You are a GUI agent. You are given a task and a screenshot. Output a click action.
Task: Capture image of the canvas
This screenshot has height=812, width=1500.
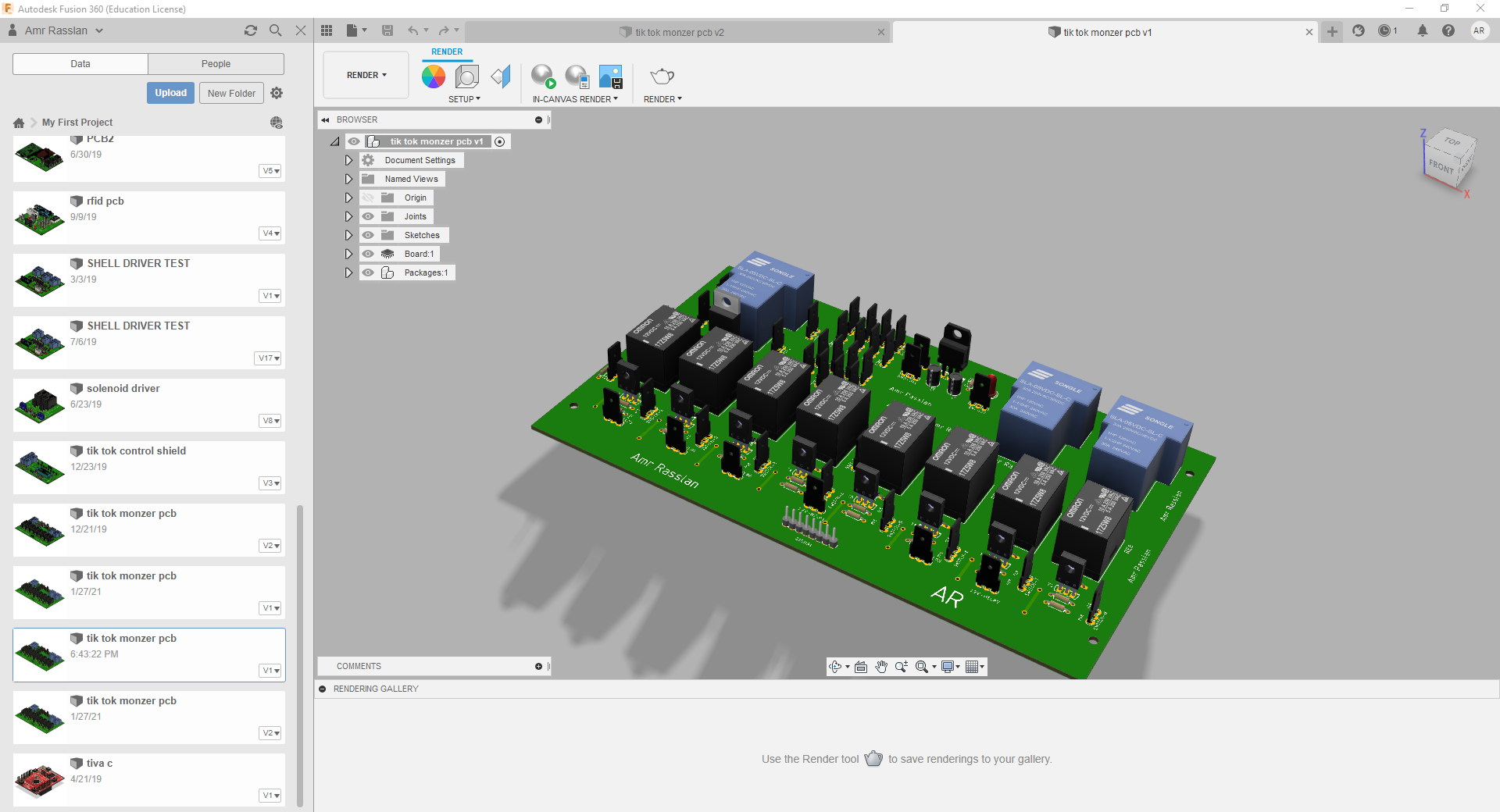(611, 77)
